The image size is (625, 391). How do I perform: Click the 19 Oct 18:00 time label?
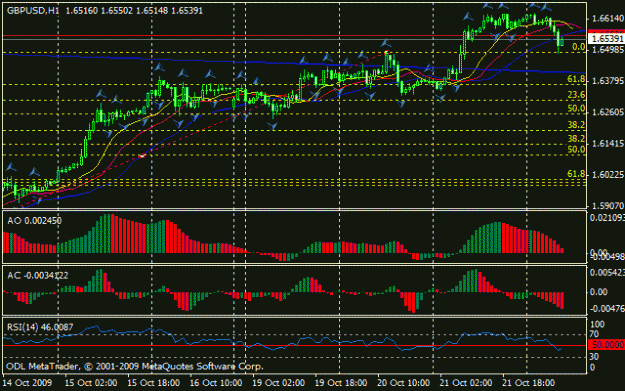coord(341,383)
